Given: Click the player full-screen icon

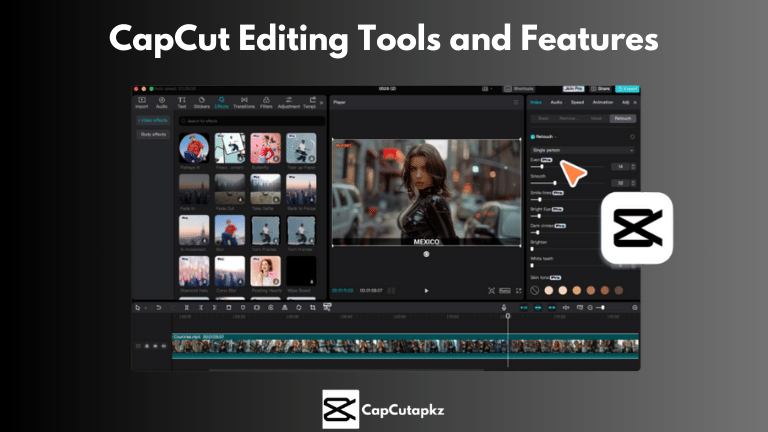Looking at the screenshot, I should pyautogui.click(x=519, y=291).
